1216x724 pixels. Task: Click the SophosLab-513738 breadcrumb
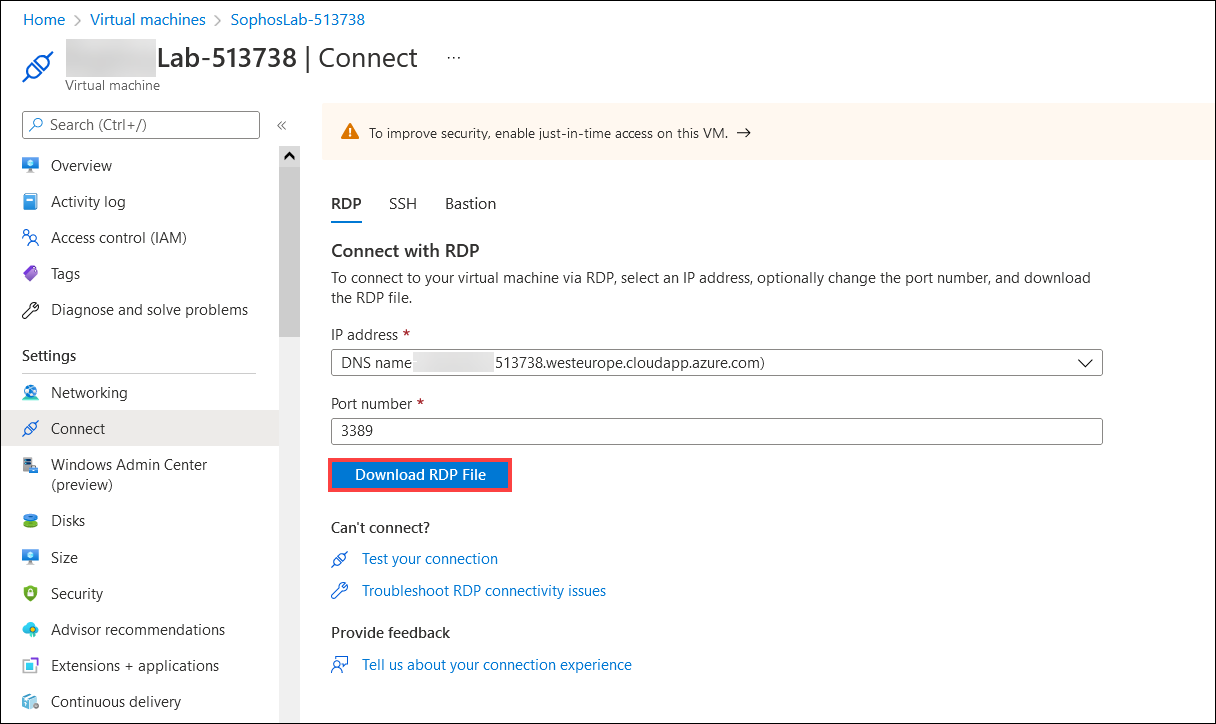click(x=298, y=19)
